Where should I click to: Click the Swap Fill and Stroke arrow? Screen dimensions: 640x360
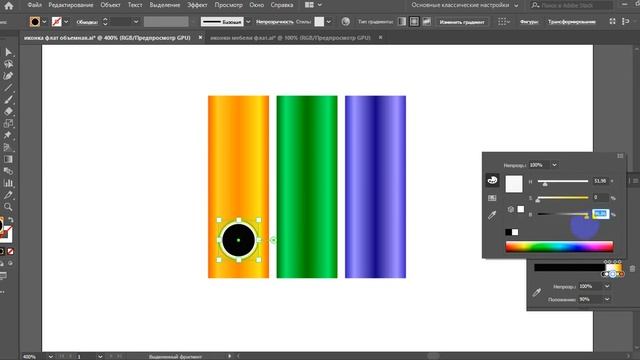pos(11,220)
